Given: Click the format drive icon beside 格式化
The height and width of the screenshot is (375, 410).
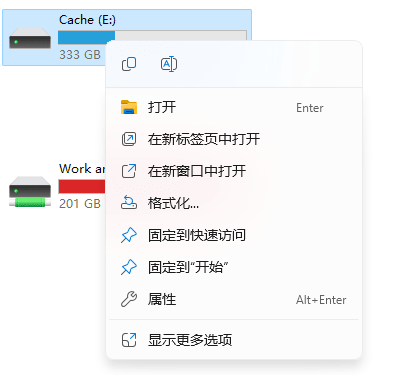Looking at the screenshot, I should [x=129, y=203].
